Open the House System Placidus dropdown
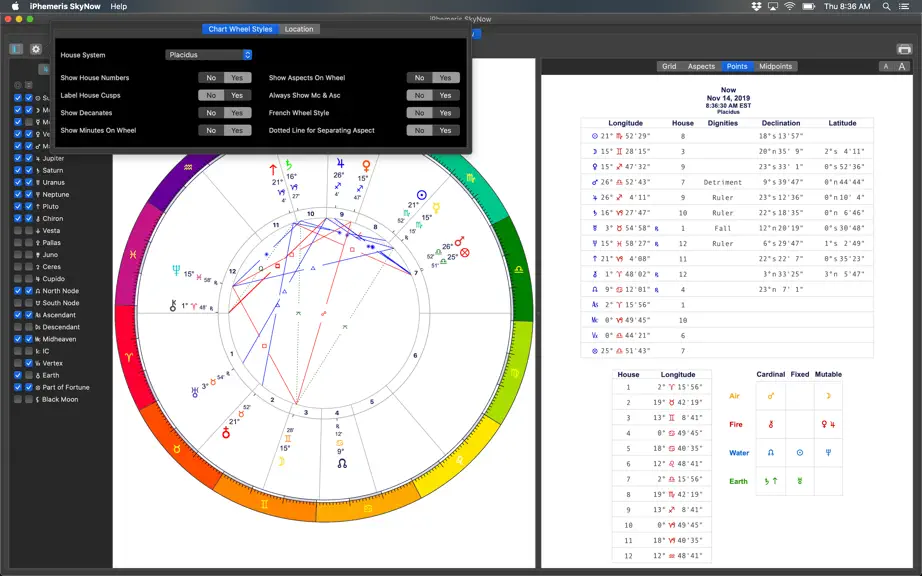 click(209, 55)
